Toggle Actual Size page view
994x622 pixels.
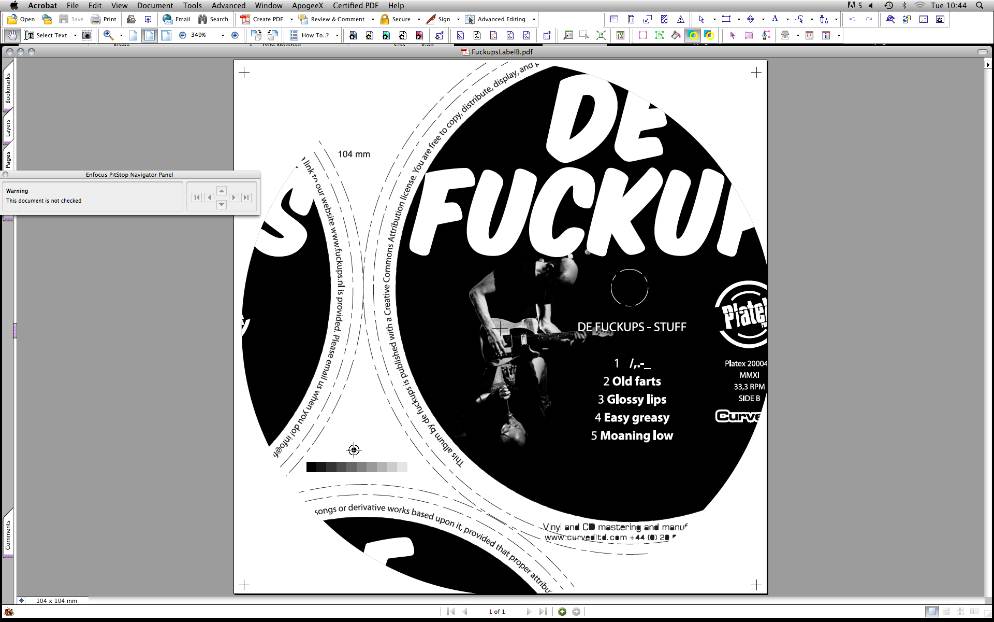(x=133, y=35)
